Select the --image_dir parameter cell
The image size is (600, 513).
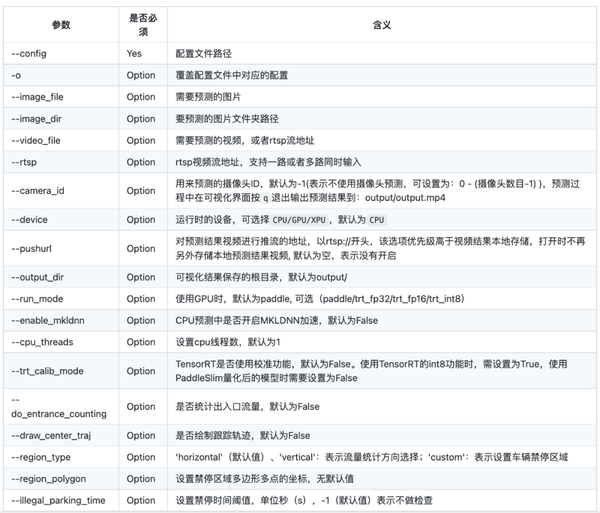(x=61, y=119)
